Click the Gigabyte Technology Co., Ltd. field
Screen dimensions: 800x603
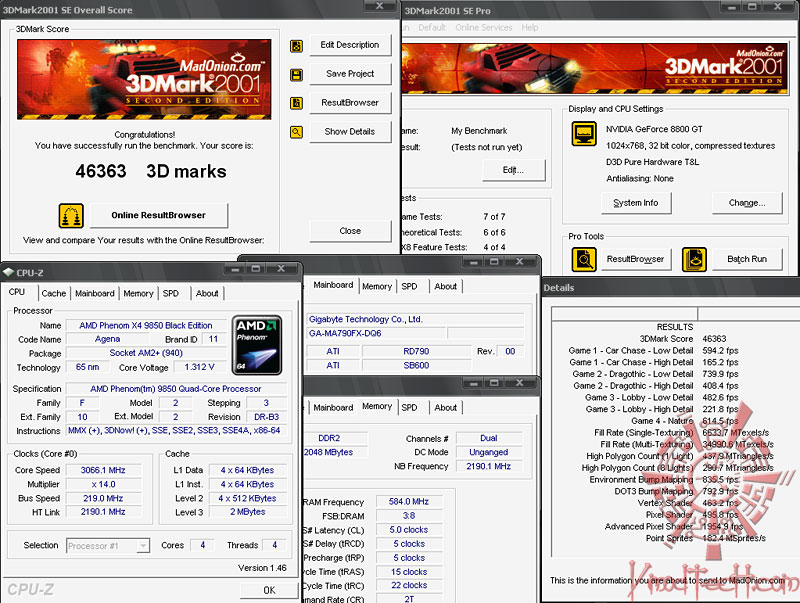click(x=416, y=319)
